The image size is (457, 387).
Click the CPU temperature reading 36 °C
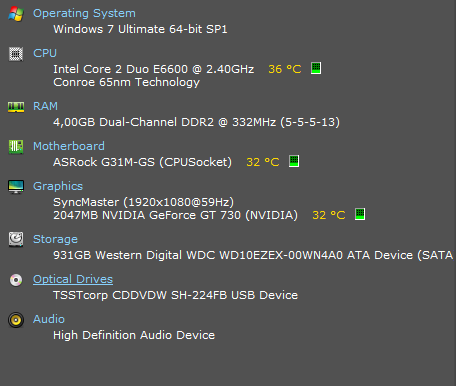(x=285, y=69)
